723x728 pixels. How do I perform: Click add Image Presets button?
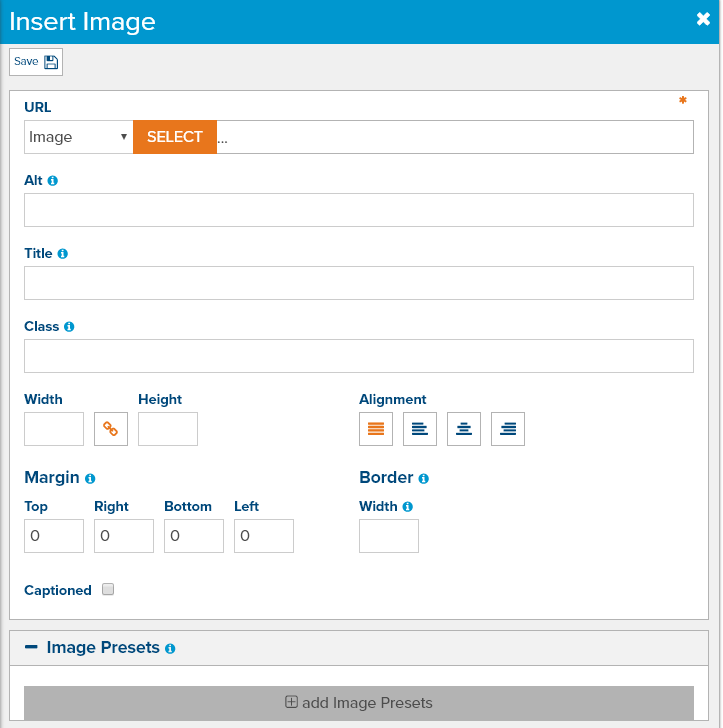click(x=358, y=703)
